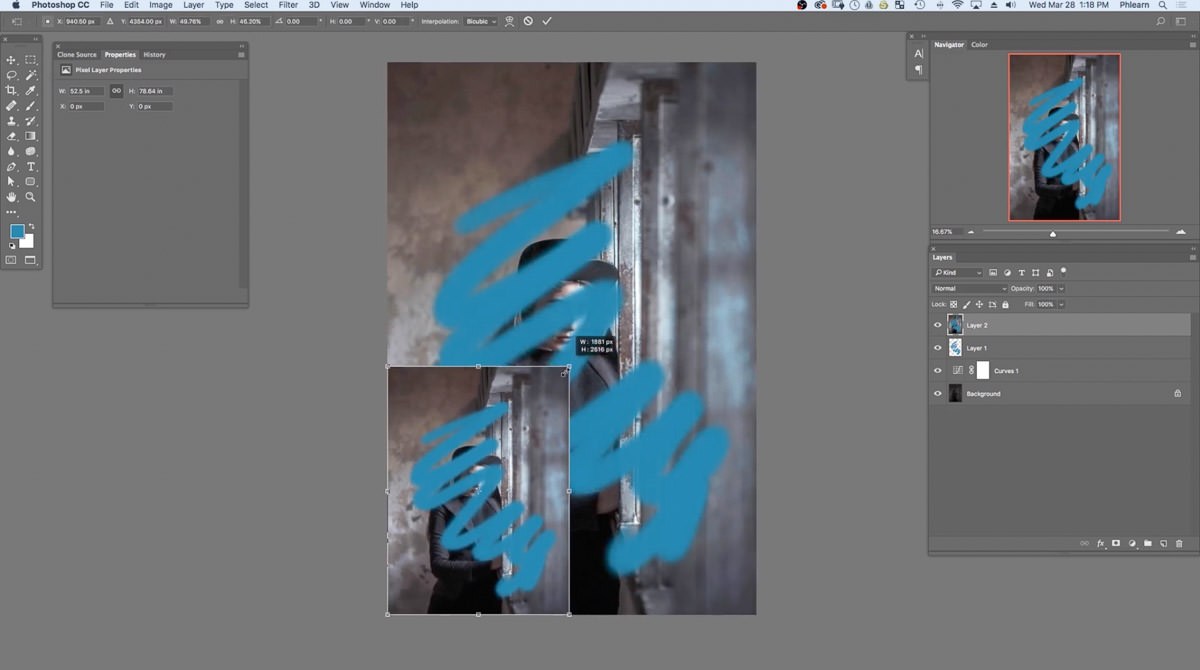Select the Rectangle shape tool
Screen dimensions: 1200x670
[x=31, y=182]
